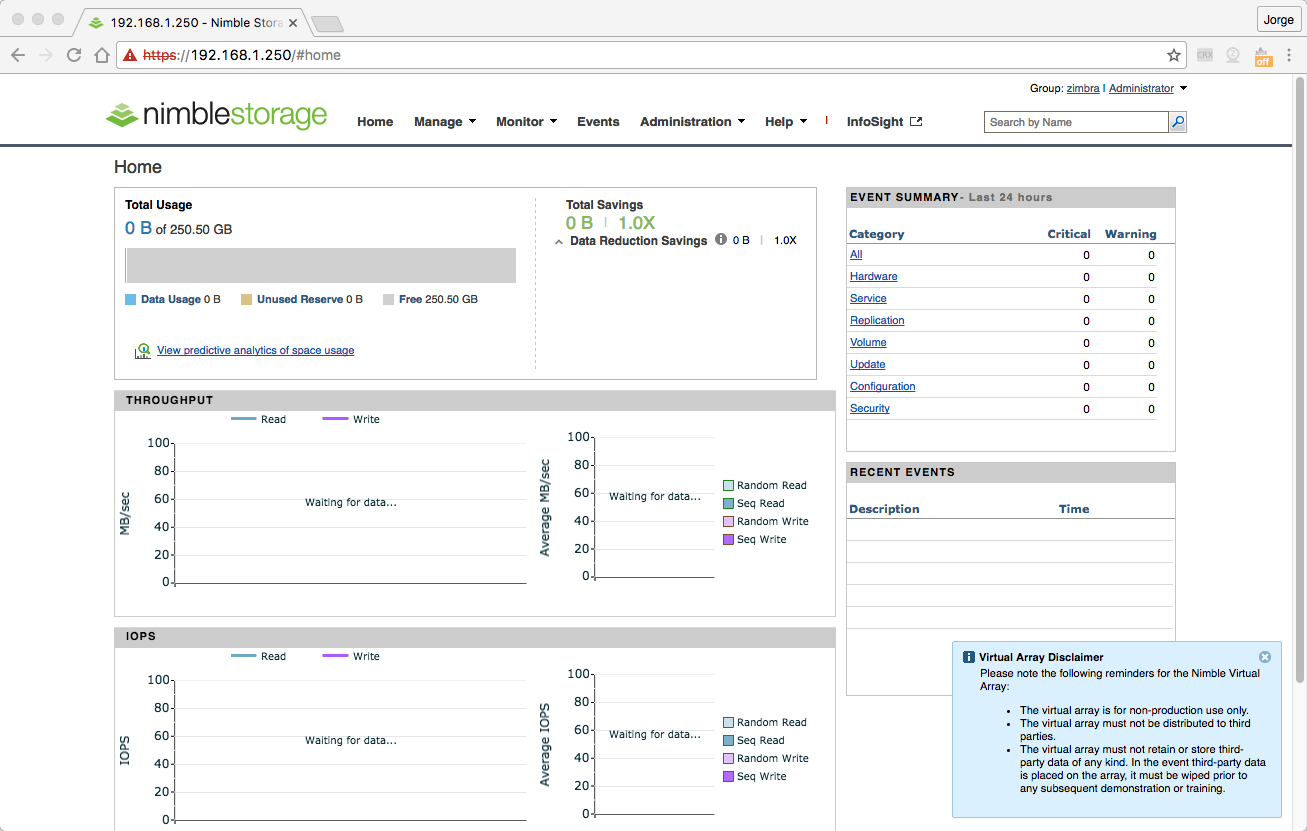
Task: Collapse the Data Reduction Savings section
Action: 559,241
